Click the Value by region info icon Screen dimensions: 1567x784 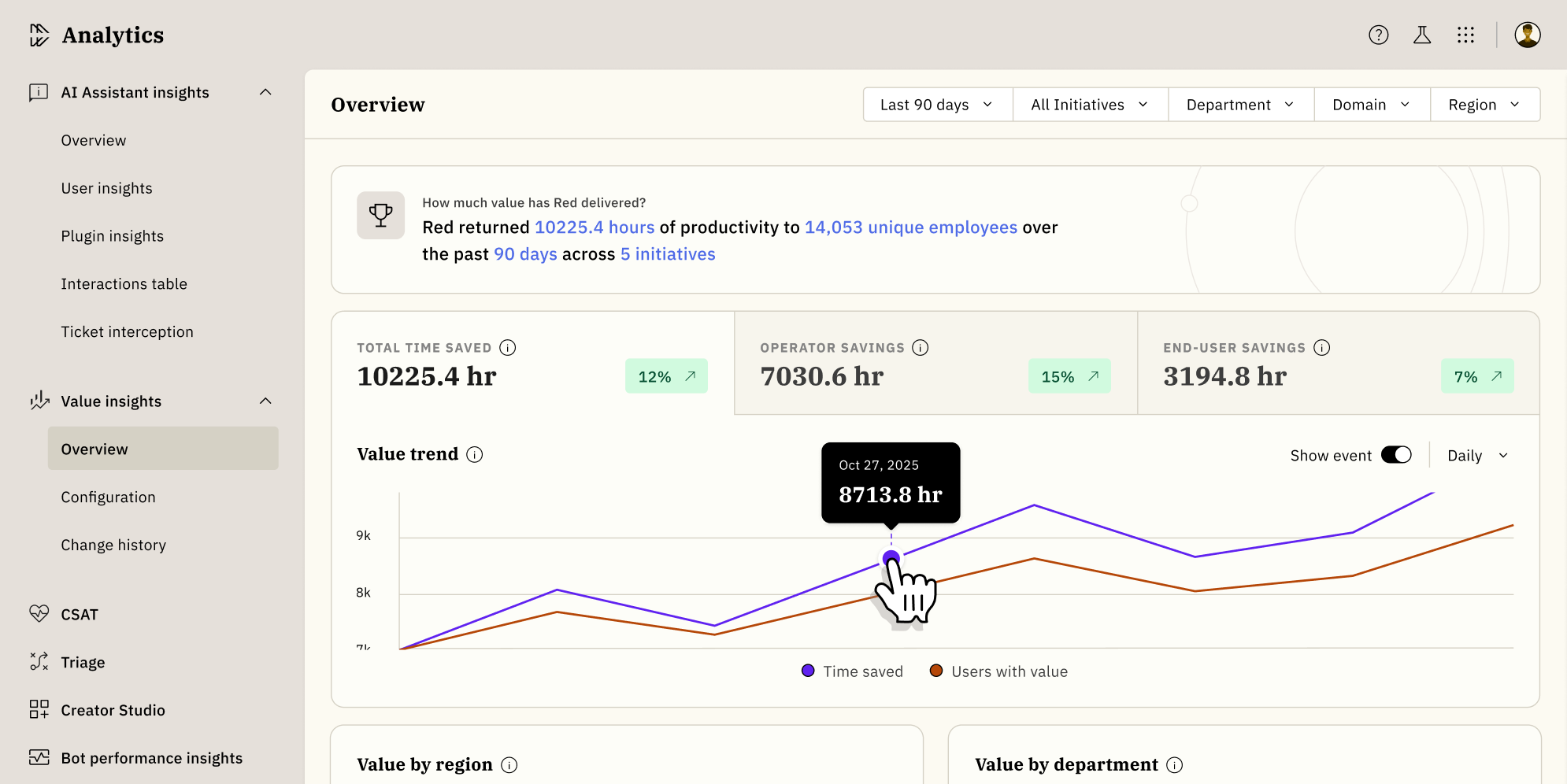point(509,765)
